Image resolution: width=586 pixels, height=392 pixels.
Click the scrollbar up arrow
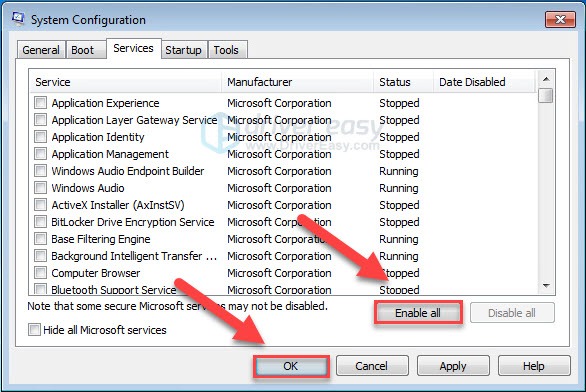(546, 79)
